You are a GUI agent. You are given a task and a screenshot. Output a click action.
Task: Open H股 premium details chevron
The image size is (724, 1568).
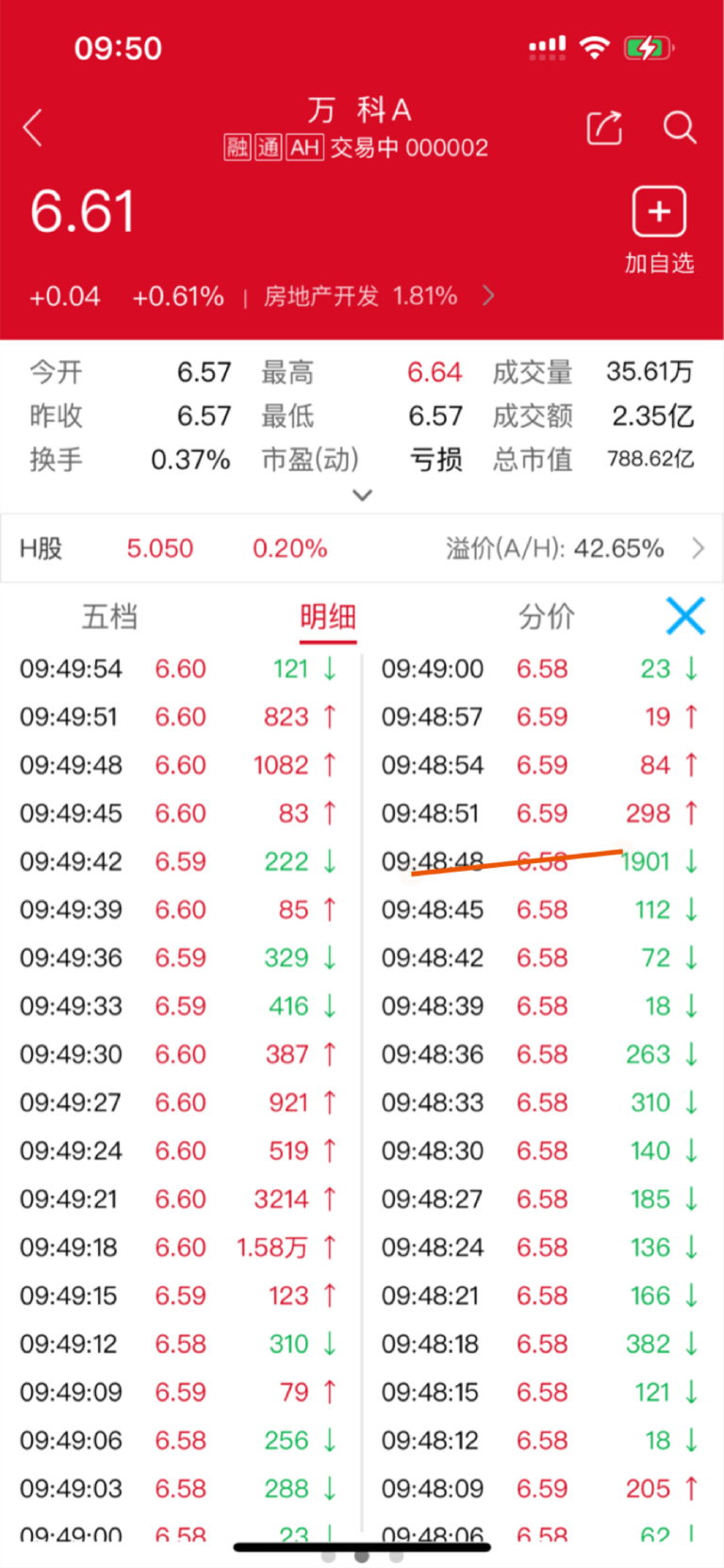[x=698, y=548]
